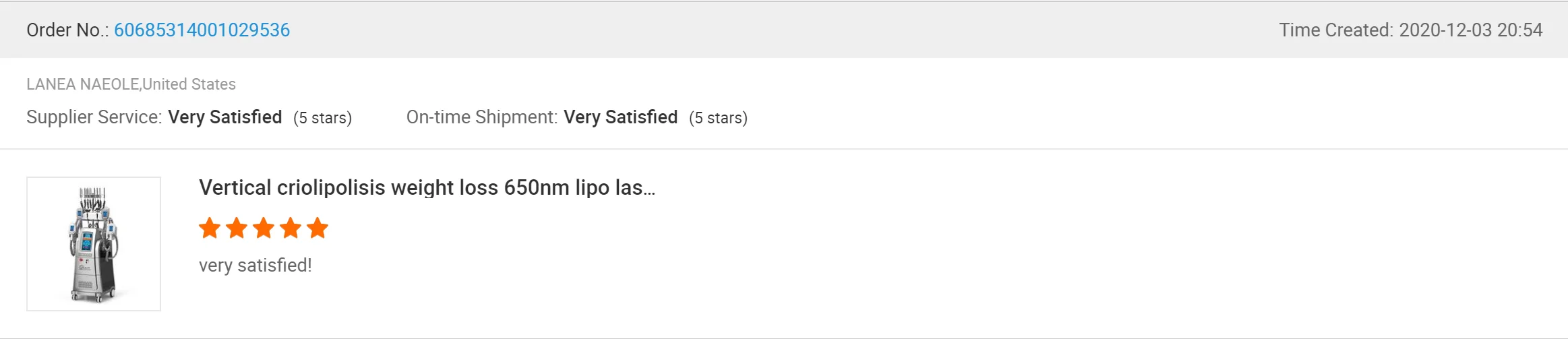
Task: Click the Supplier Service label
Action: coord(94,117)
